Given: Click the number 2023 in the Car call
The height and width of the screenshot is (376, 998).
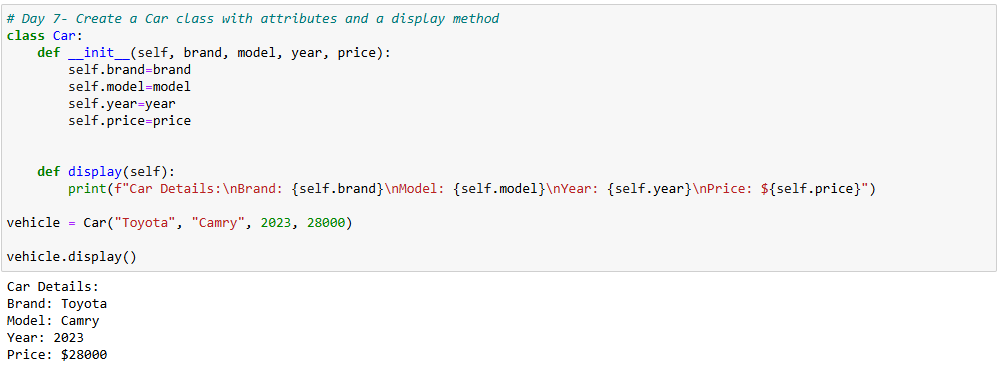Looking at the screenshot, I should tap(275, 223).
